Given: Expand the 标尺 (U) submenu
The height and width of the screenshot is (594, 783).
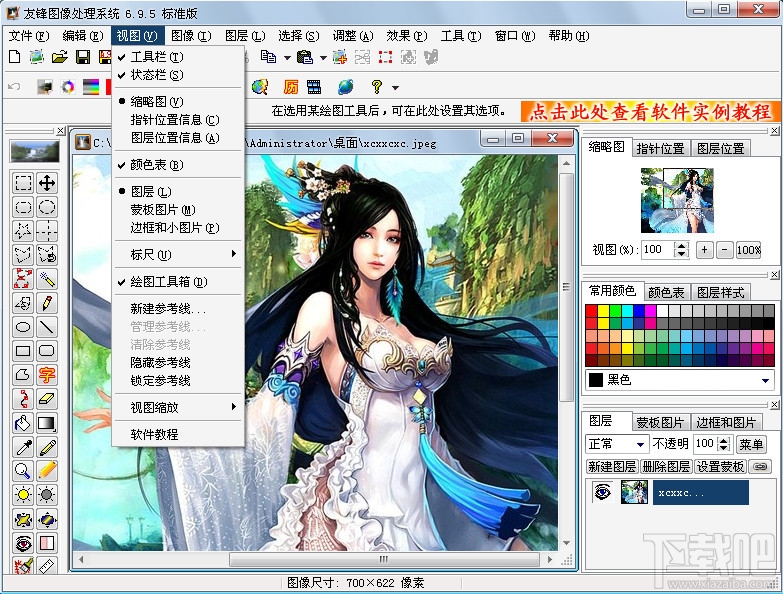Looking at the screenshot, I should point(178,255).
